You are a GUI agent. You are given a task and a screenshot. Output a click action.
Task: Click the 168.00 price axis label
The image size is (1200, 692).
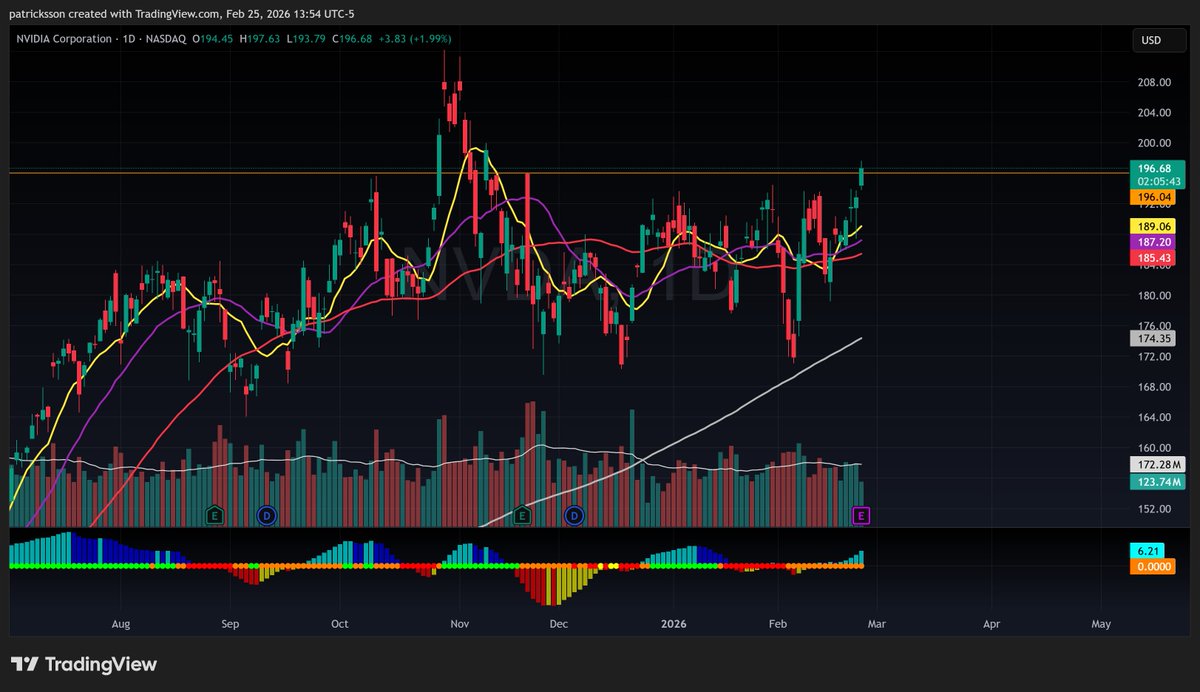point(1154,387)
